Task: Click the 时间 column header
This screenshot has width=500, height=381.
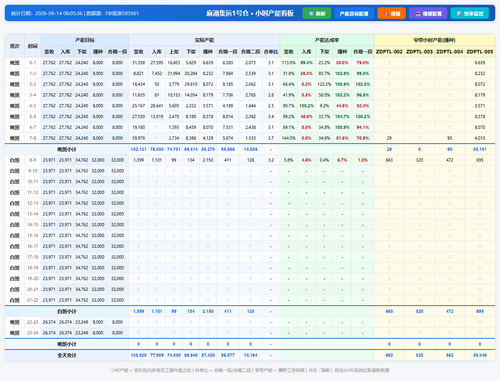Action: click(x=33, y=46)
